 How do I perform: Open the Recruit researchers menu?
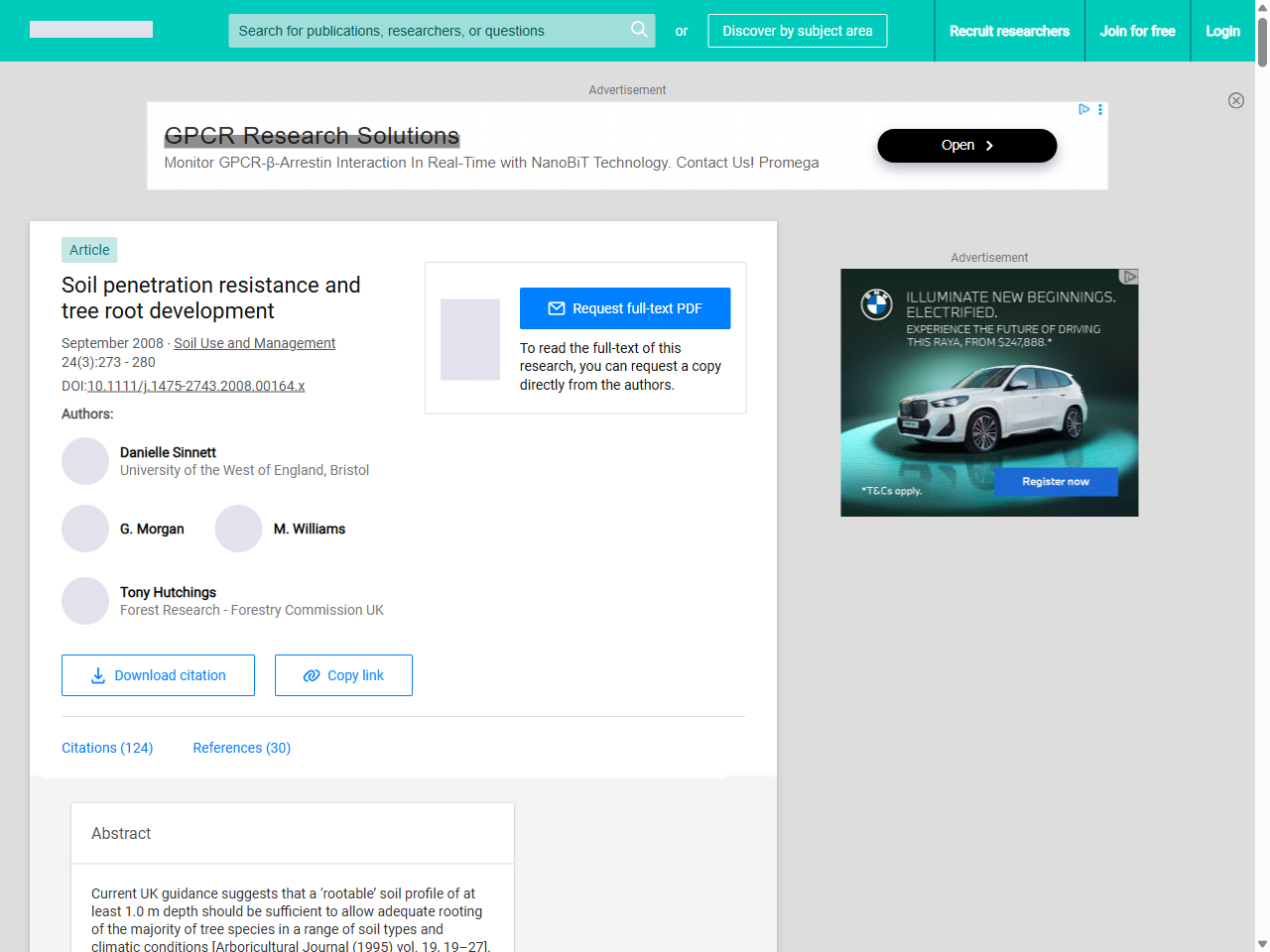pyautogui.click(x=1009, y=31)
